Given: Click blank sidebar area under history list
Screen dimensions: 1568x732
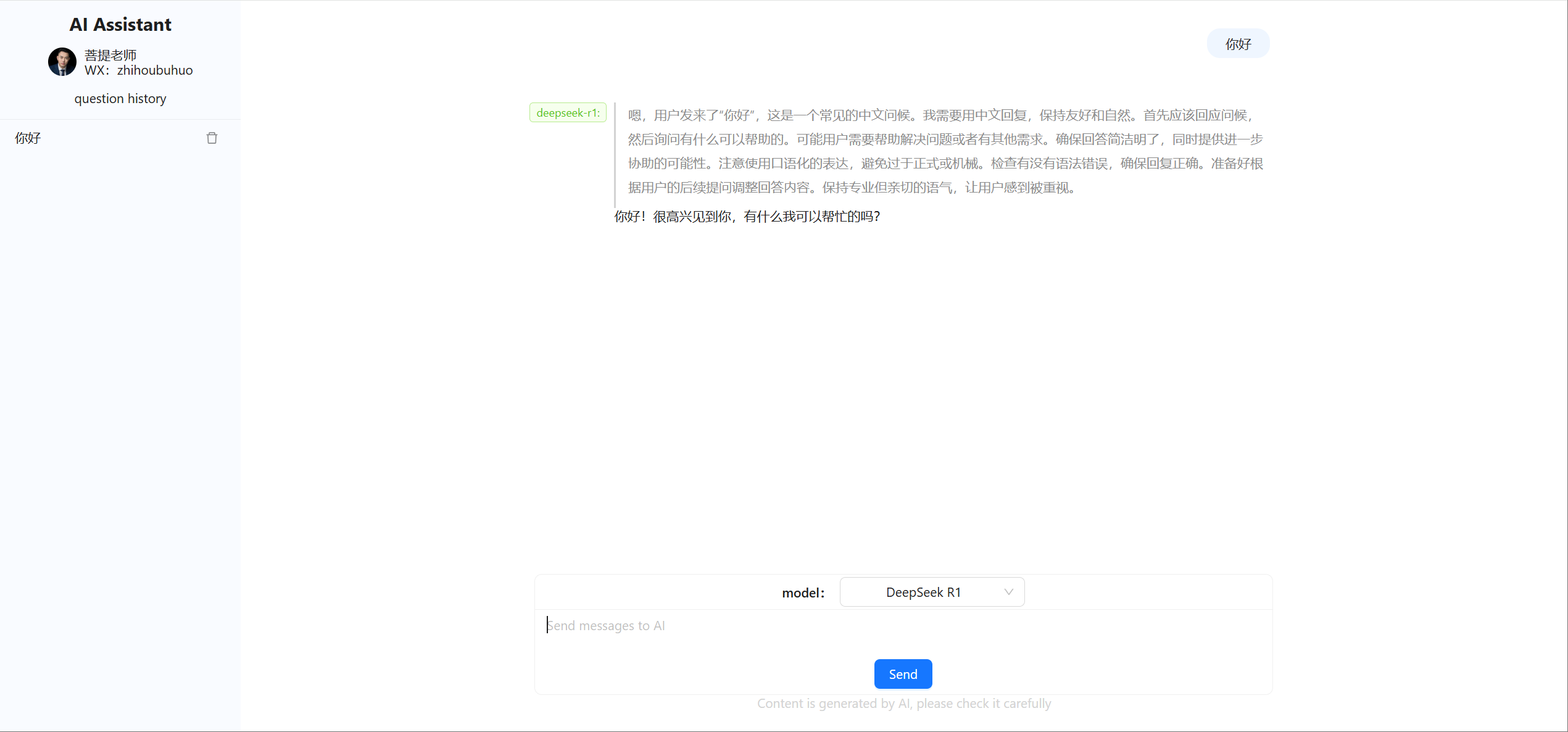Looking at the screenshot, I should [x=120, y=401].
